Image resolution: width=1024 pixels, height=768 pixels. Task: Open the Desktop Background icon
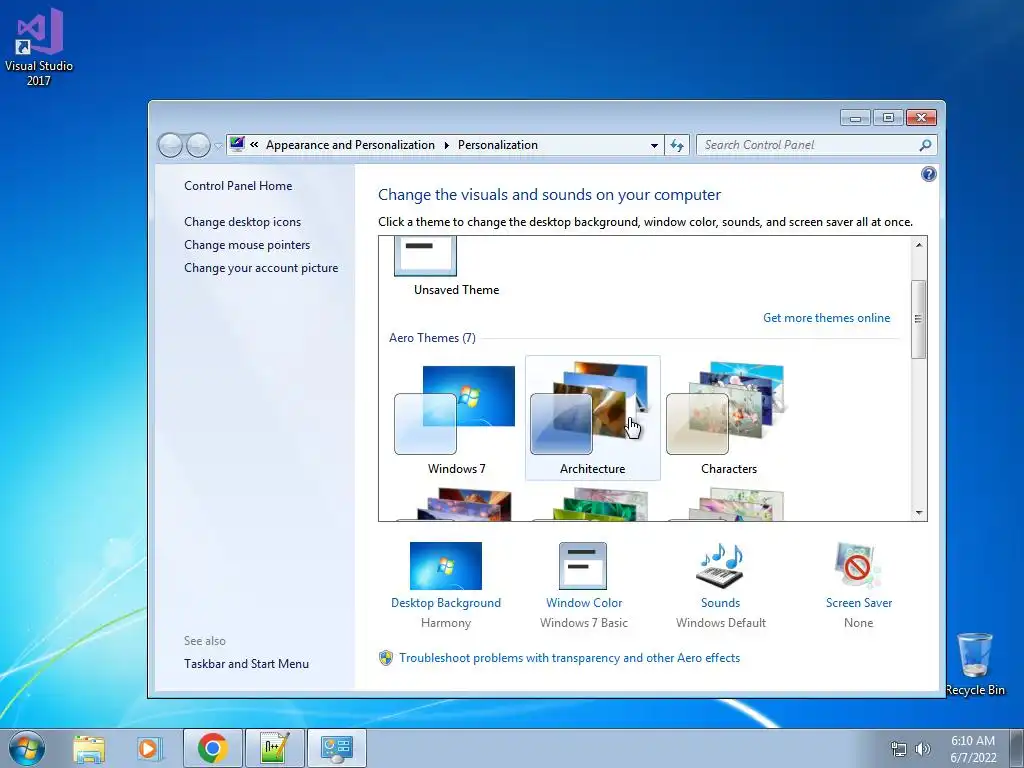click(x=445, y=566)
